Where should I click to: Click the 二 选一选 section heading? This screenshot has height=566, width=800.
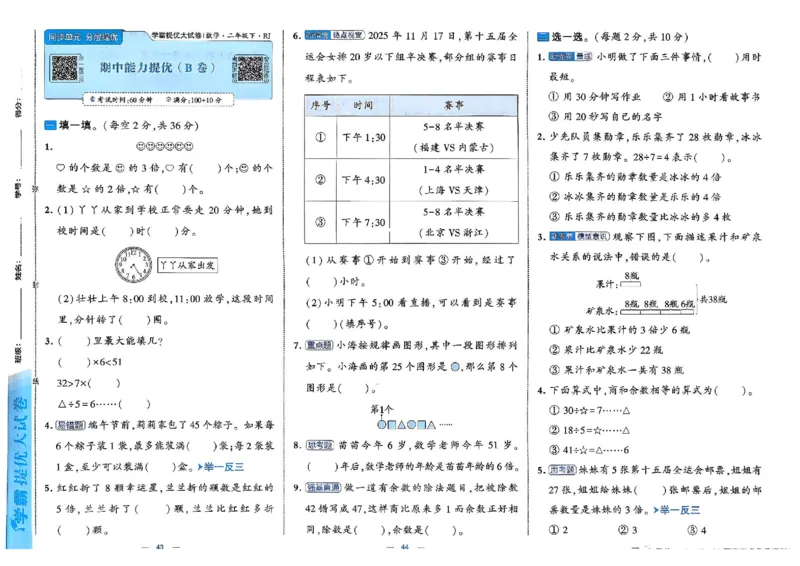(561, 37)
